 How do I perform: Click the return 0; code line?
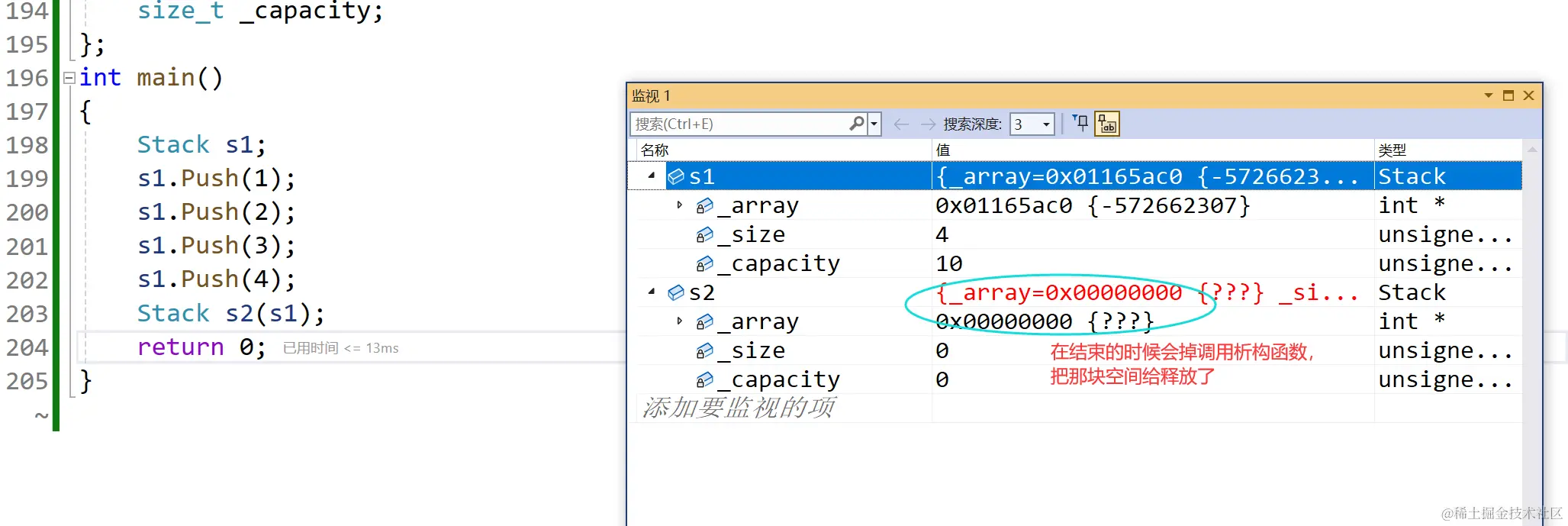(x=201, y=347)
